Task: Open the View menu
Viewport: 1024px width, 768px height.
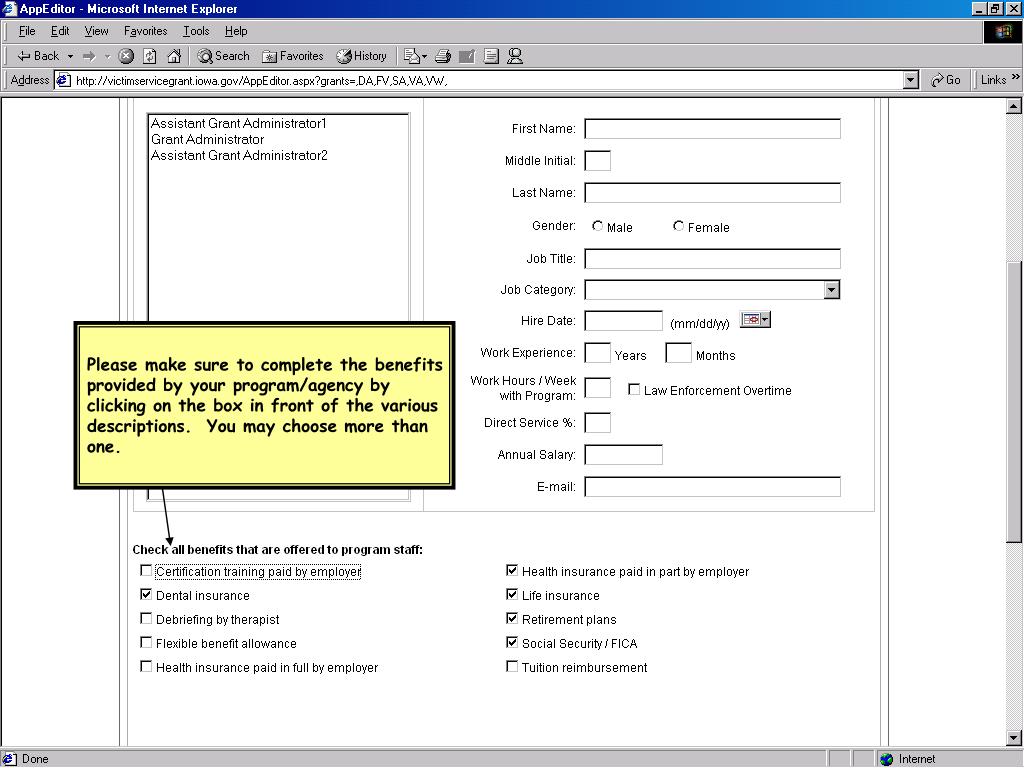Action: pos(96,31)
